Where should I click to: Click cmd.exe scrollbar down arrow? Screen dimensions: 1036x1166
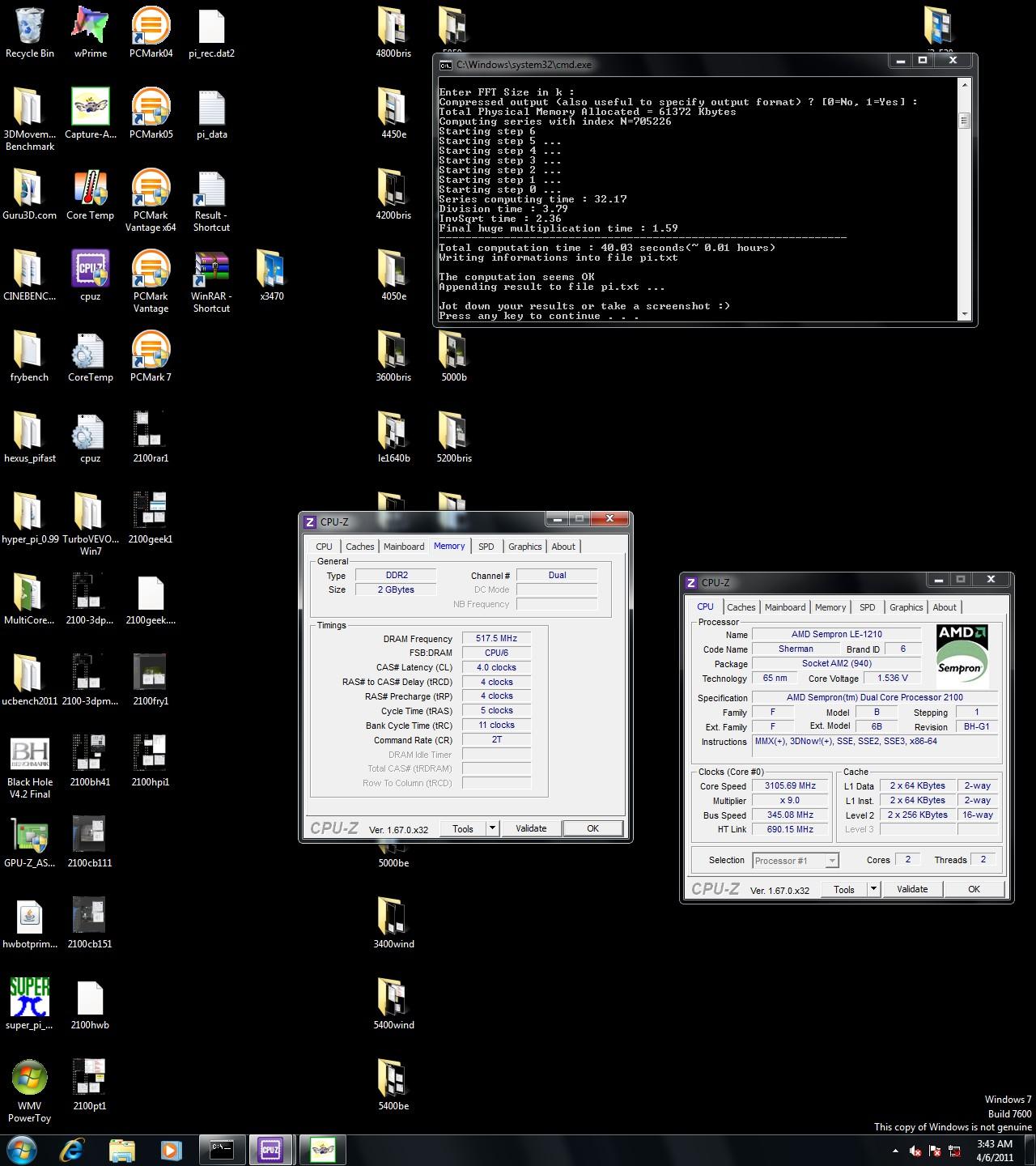click(x=964, y=314)
